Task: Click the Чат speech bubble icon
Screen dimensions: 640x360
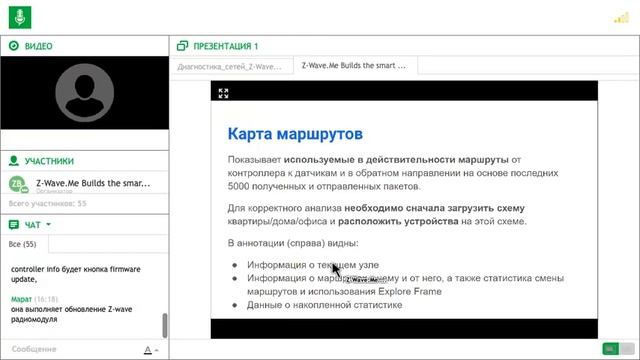Action: click(14, 224)
